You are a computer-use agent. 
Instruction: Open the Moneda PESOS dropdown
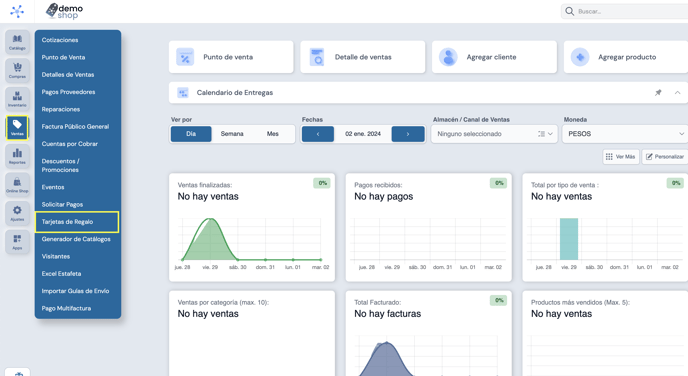click(x=626, y=134)
